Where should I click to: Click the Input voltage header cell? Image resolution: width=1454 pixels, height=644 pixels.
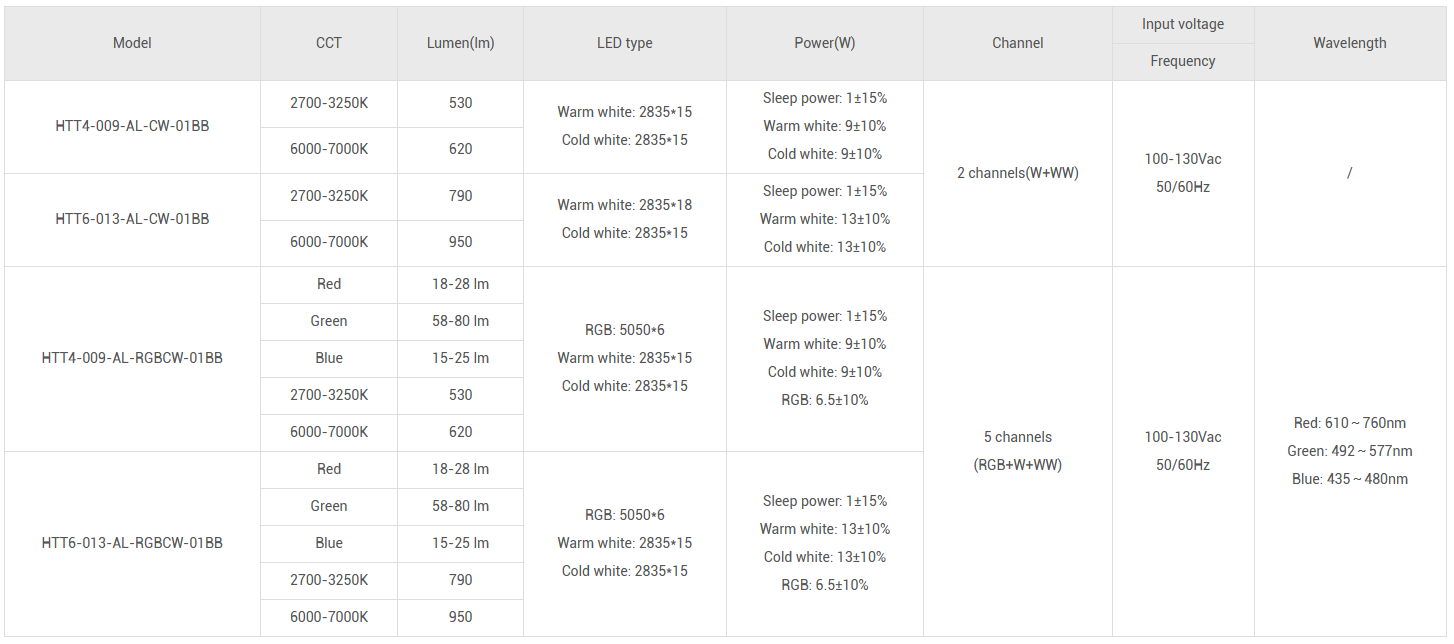coord(1182,24)
